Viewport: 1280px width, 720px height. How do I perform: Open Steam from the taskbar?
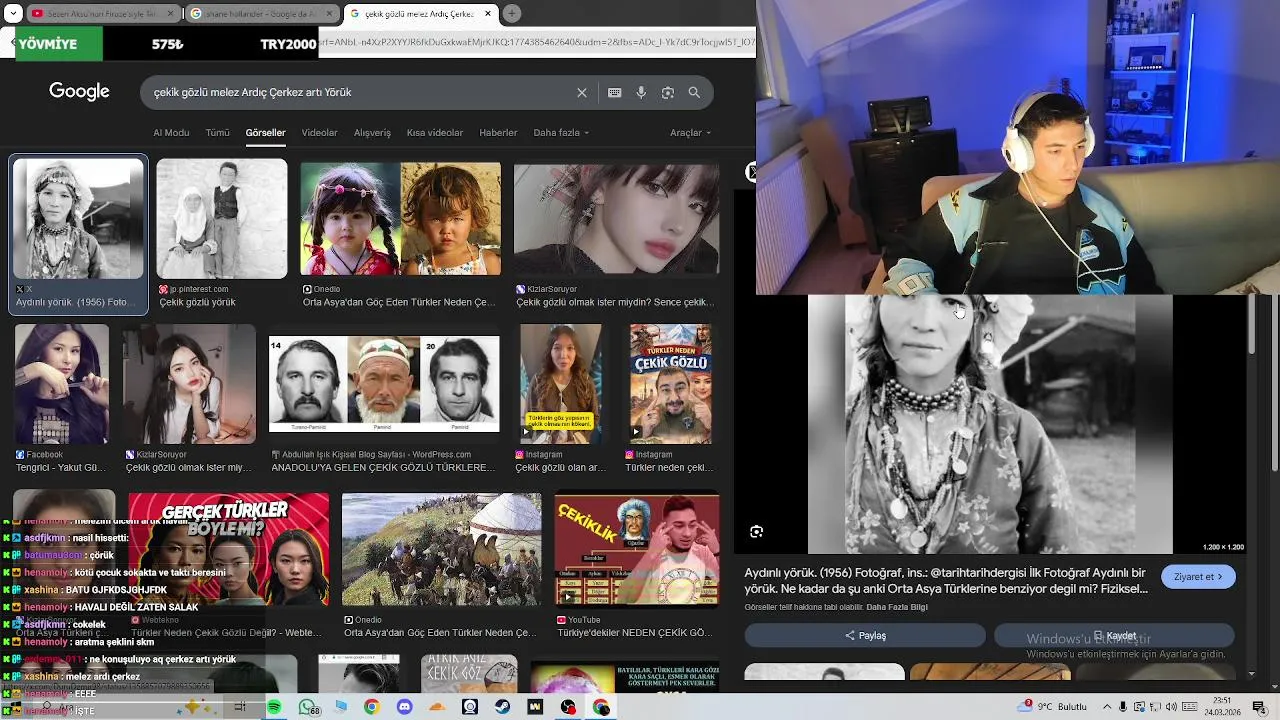pyautogui.click(x=502, y=707)
